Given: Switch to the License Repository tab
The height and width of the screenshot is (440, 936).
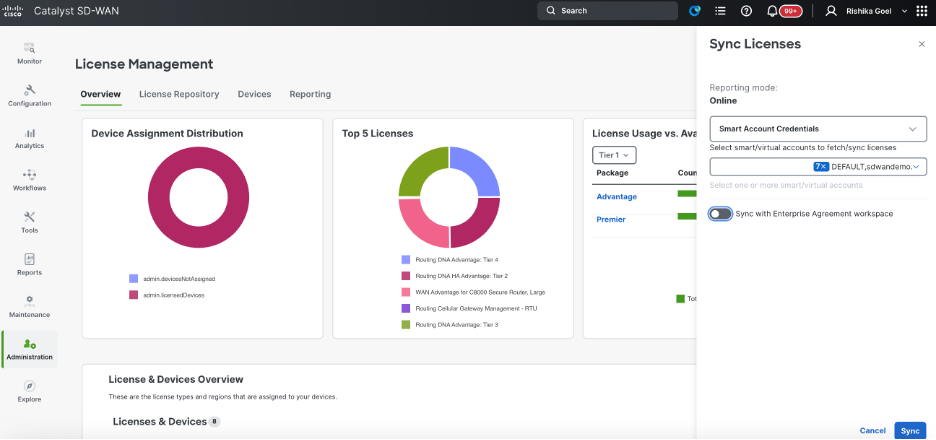Looking at the screenshot, I should point(179,94).
